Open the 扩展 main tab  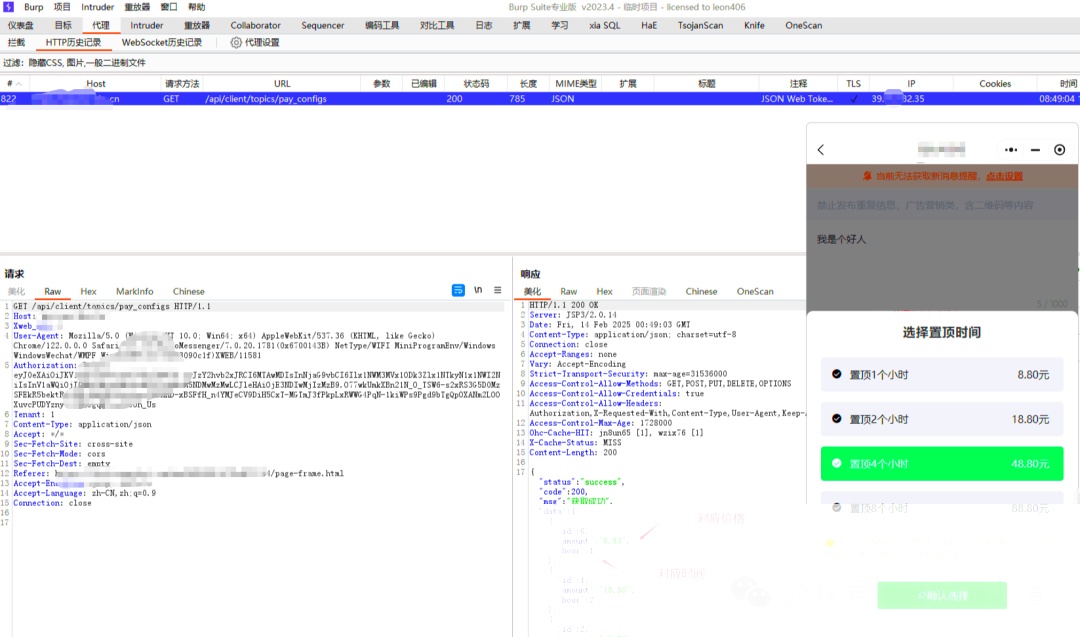point(521,25)
